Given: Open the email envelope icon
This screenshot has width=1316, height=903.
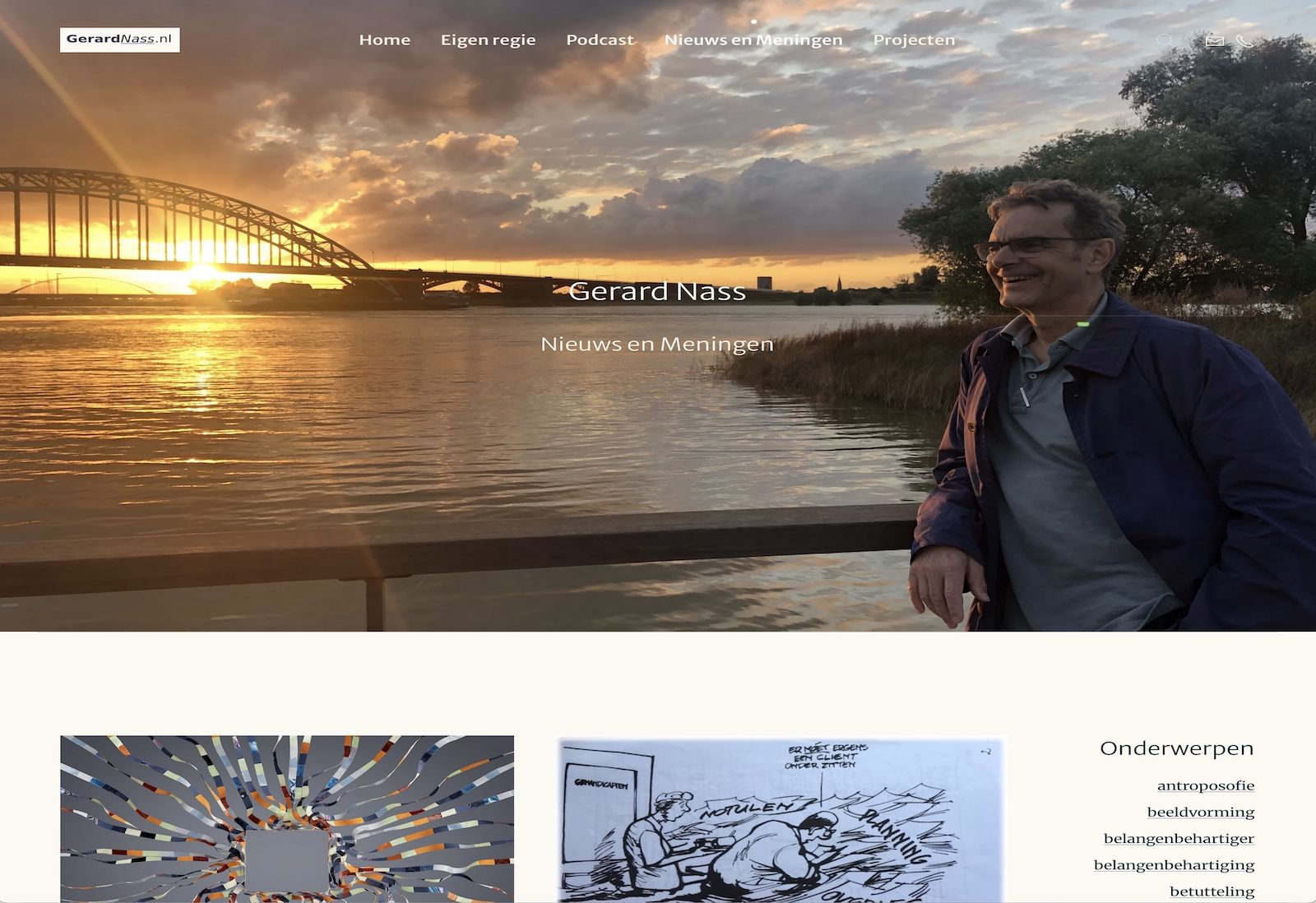Looking at the screenshot, I should pos(1215,40).
